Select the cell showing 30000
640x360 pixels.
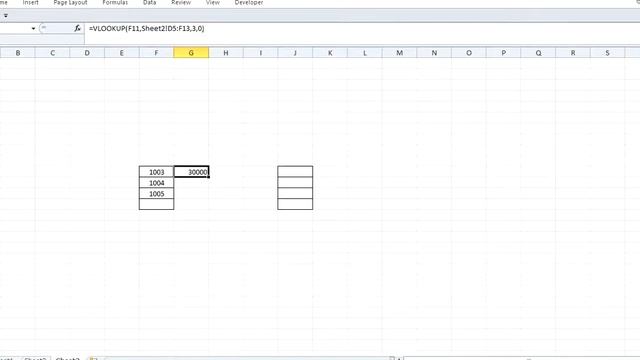[x=191, y=172]
